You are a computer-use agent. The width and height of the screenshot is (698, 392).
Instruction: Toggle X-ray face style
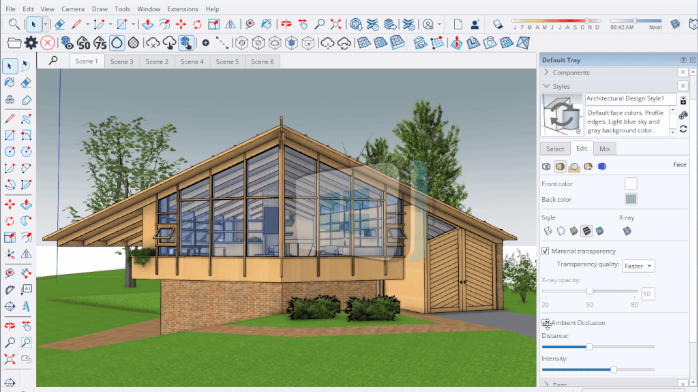pyautogui.click(x=627, y=231)
